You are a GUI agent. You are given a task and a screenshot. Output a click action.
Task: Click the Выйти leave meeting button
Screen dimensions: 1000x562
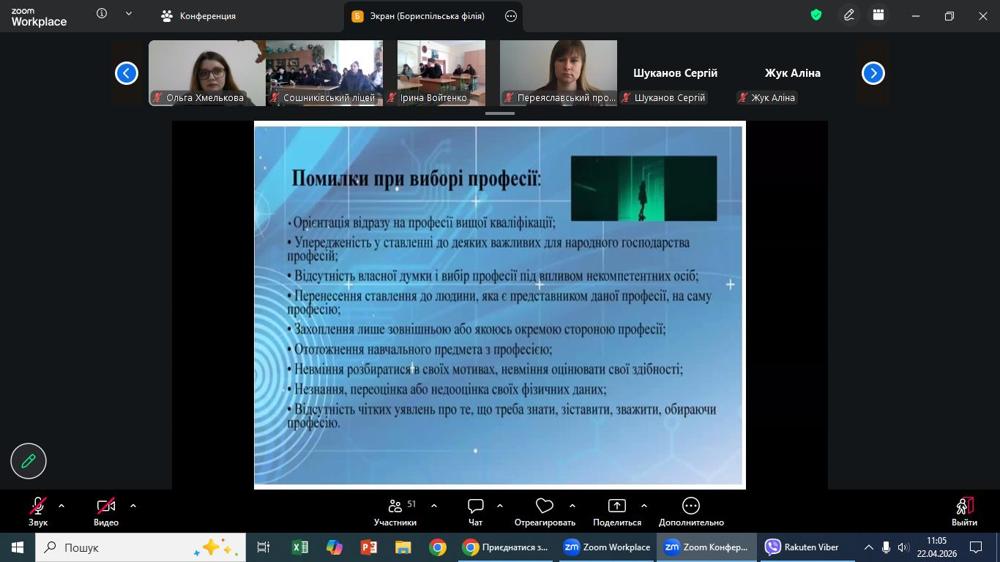964,511
